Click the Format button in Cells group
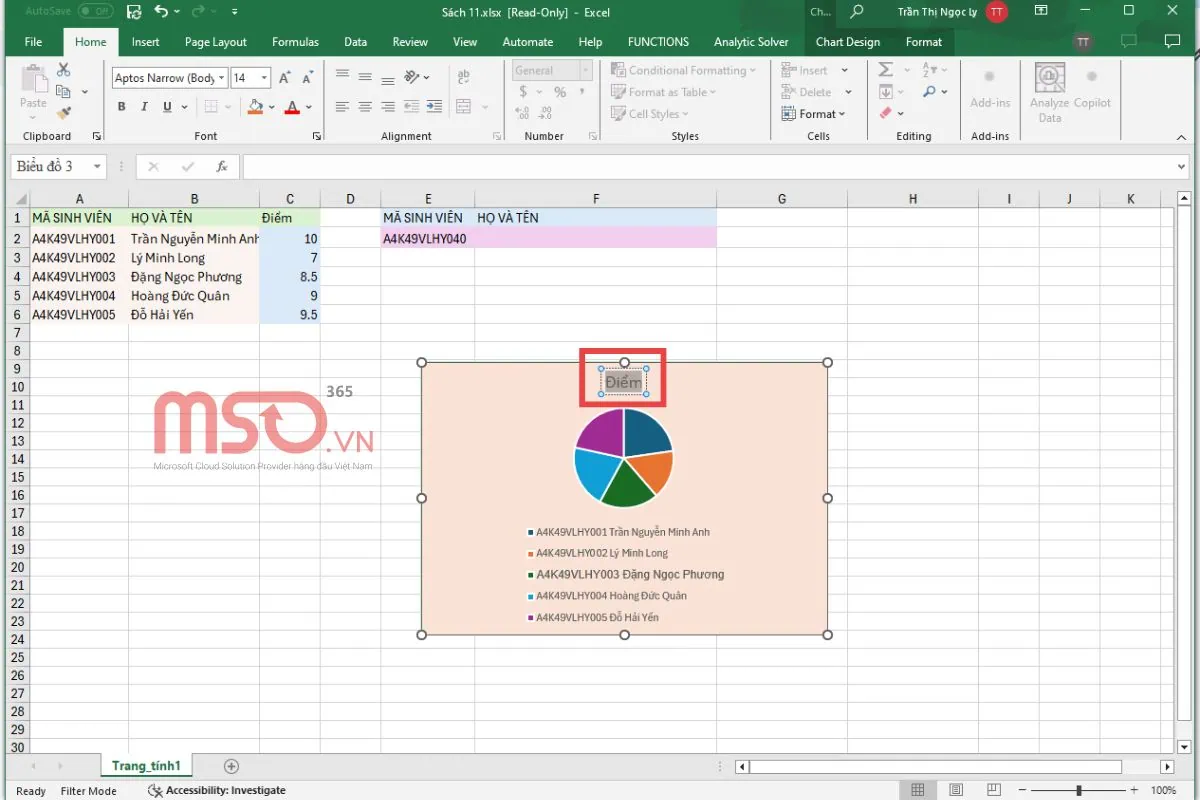The width and height of the screenshot is (1200, 800). (x=816, y=113)
